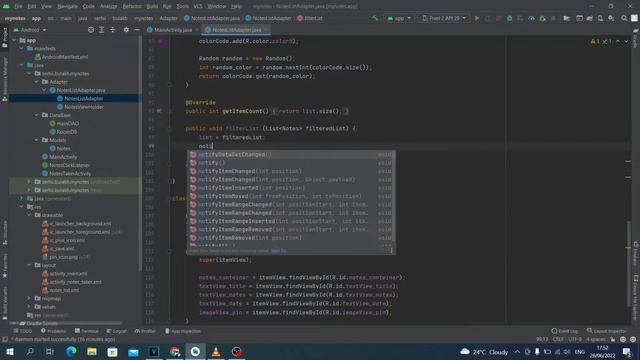The height and width of the screenshot is (360, 640).
Task: Click the completion popup hint link
Action: tap(278, 251)
